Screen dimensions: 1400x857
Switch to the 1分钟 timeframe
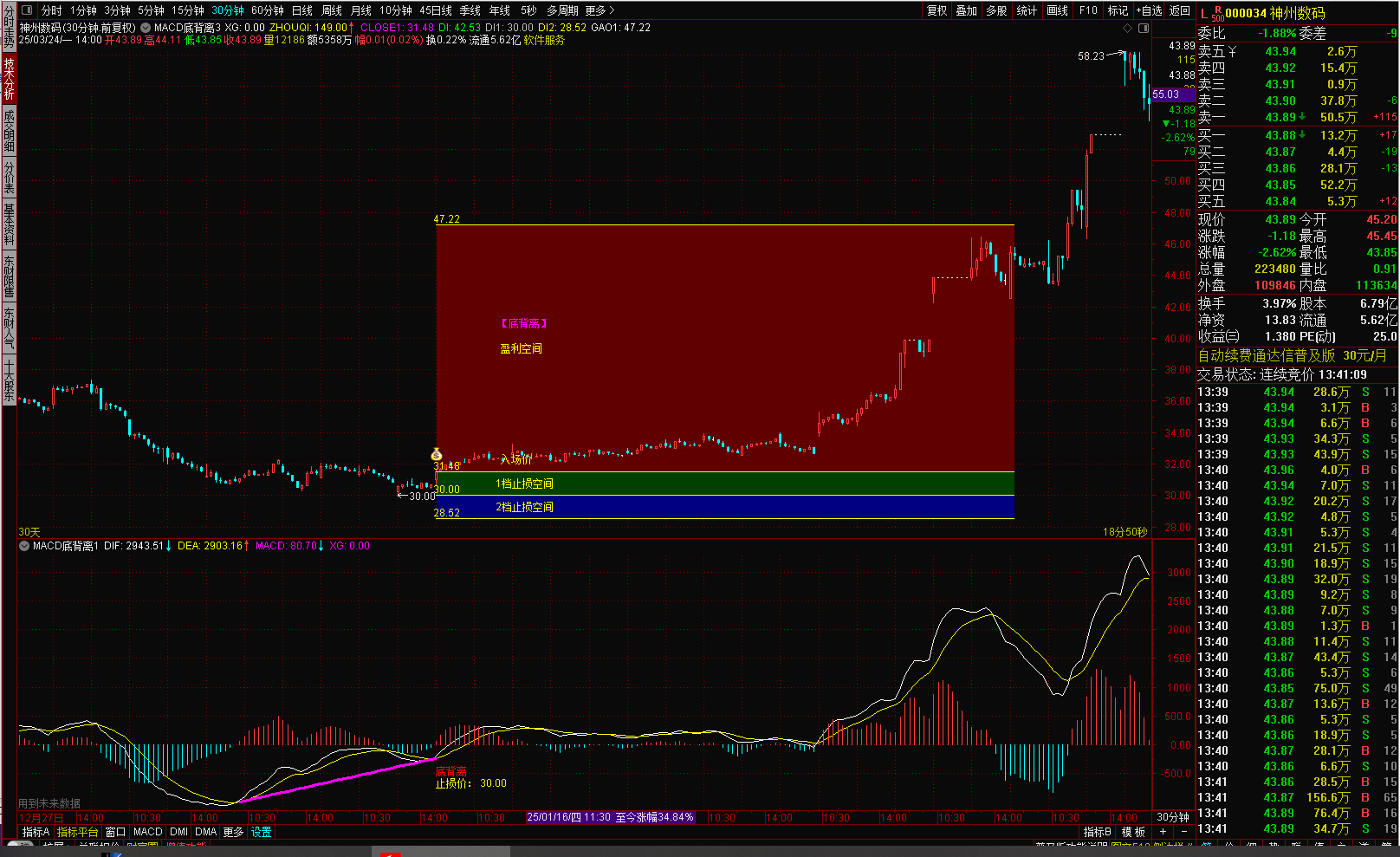click(84, 10)
